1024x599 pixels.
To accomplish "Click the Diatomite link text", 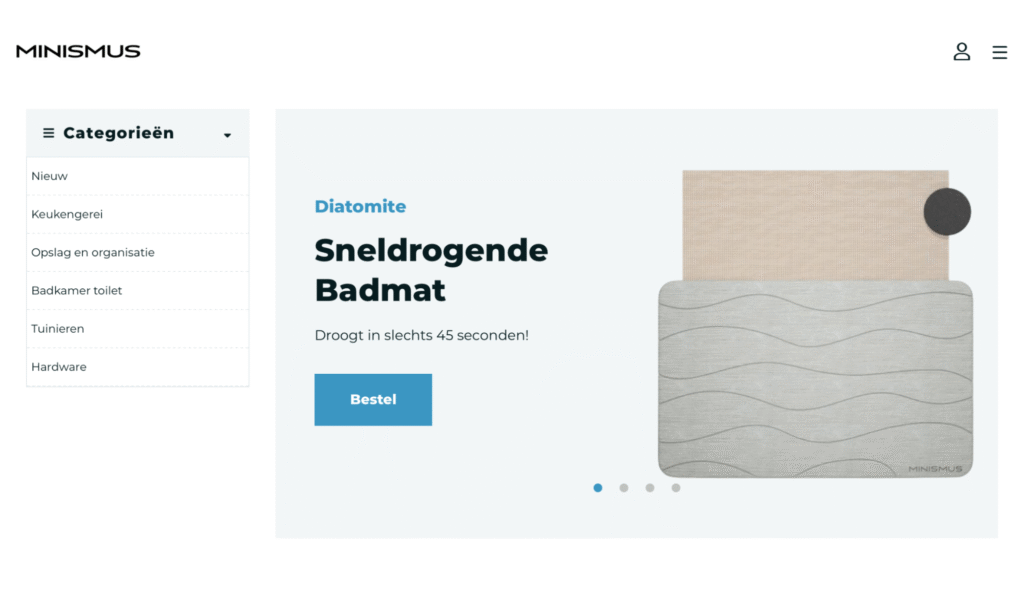I will click(360, 206).
